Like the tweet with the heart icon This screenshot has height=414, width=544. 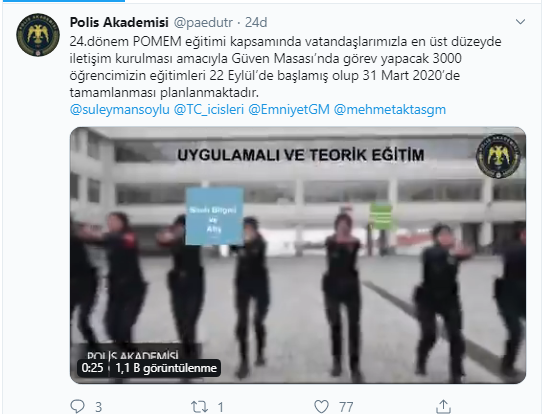321,406
